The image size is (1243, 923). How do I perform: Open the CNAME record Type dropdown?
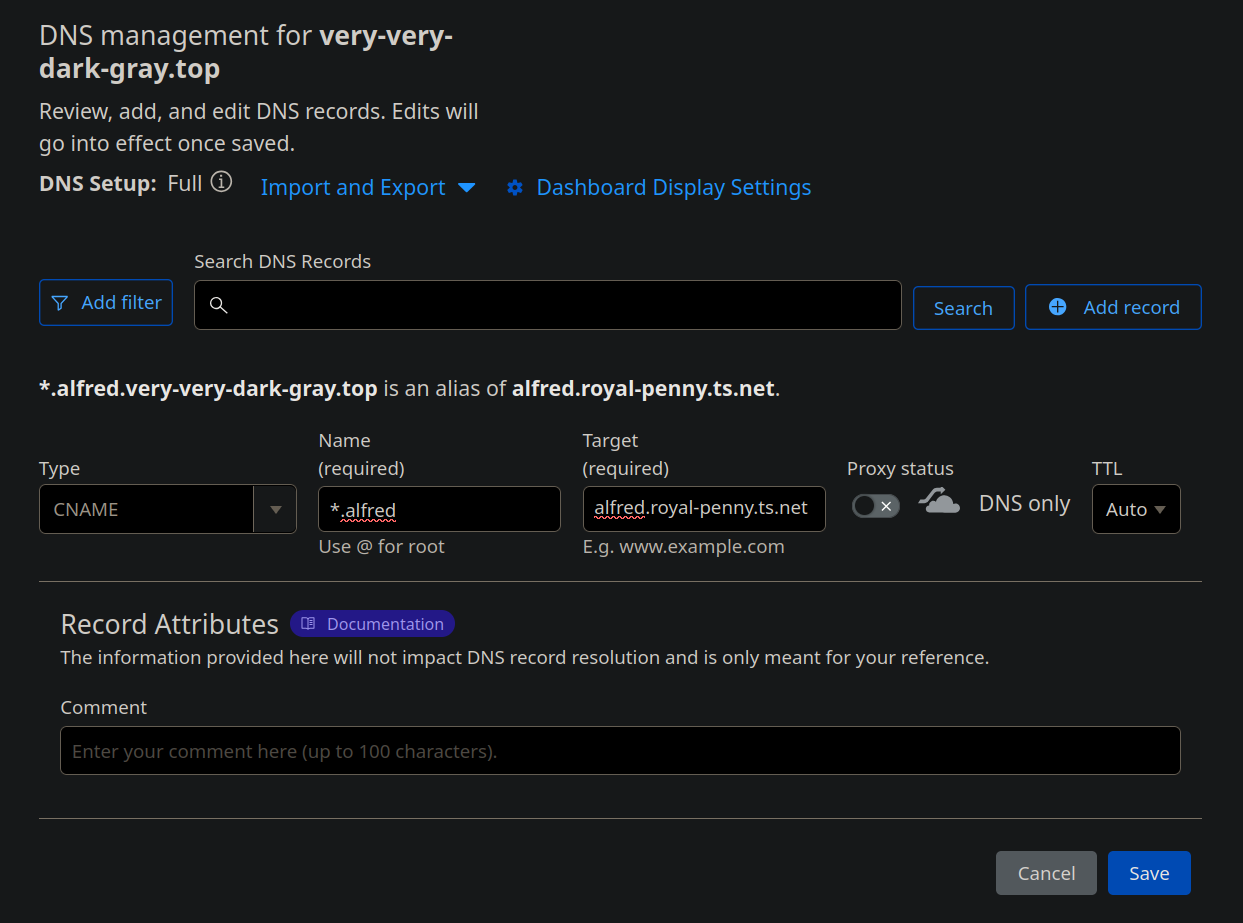(168, 510)
